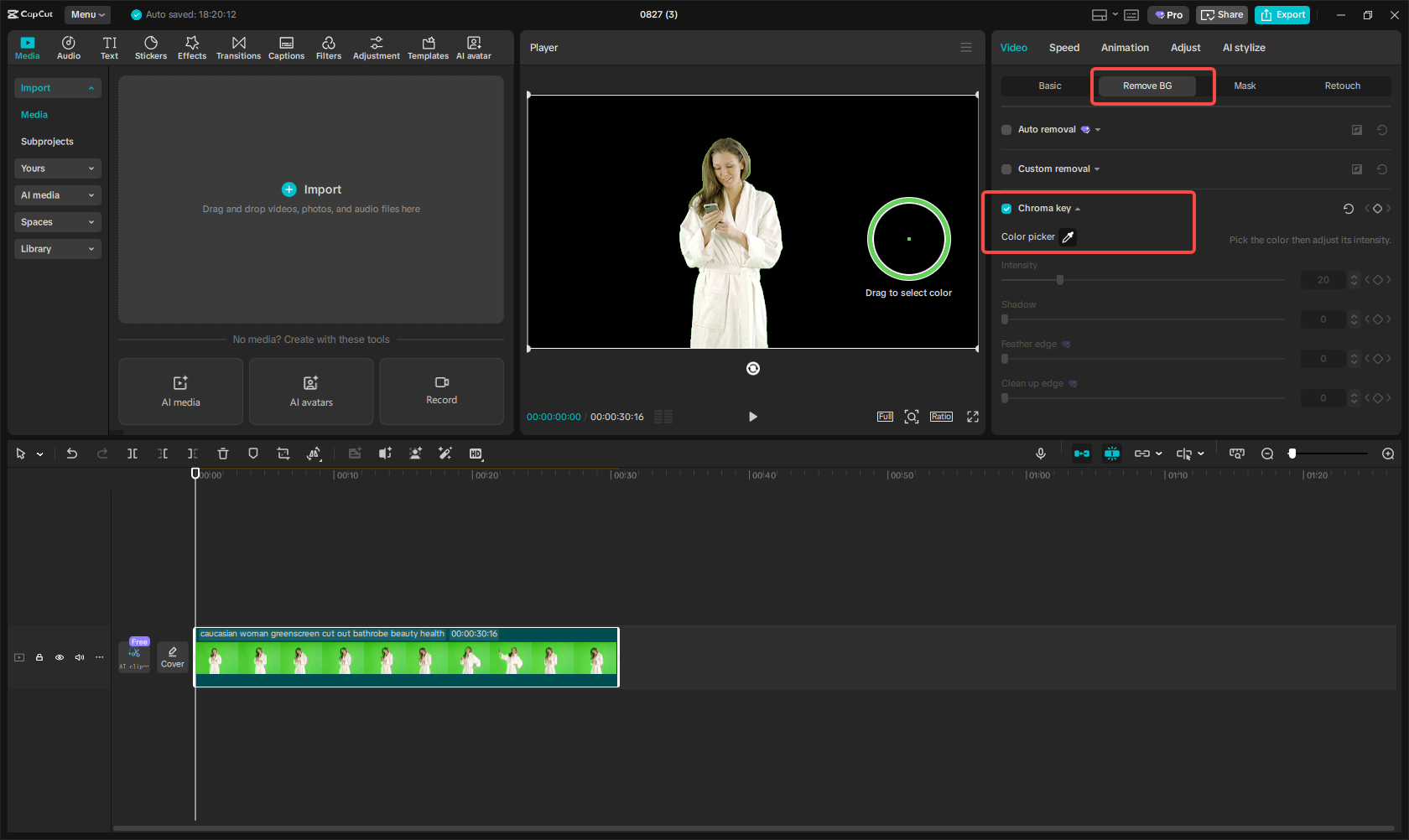Switch to the Mask tab
This screenshot has width=1409, height=840.
point(1245,86)
